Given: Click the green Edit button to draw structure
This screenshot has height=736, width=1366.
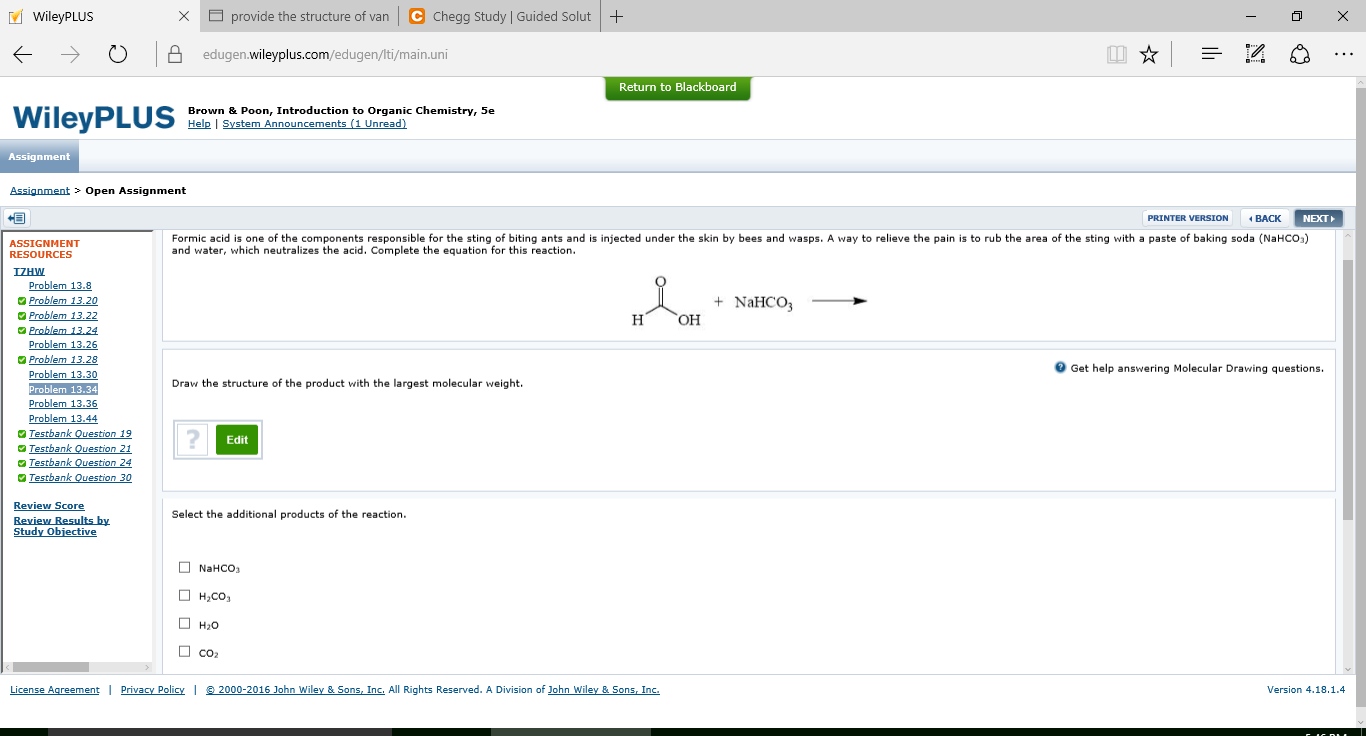Looking at the screenshot, I should click(x=237, y=439).
